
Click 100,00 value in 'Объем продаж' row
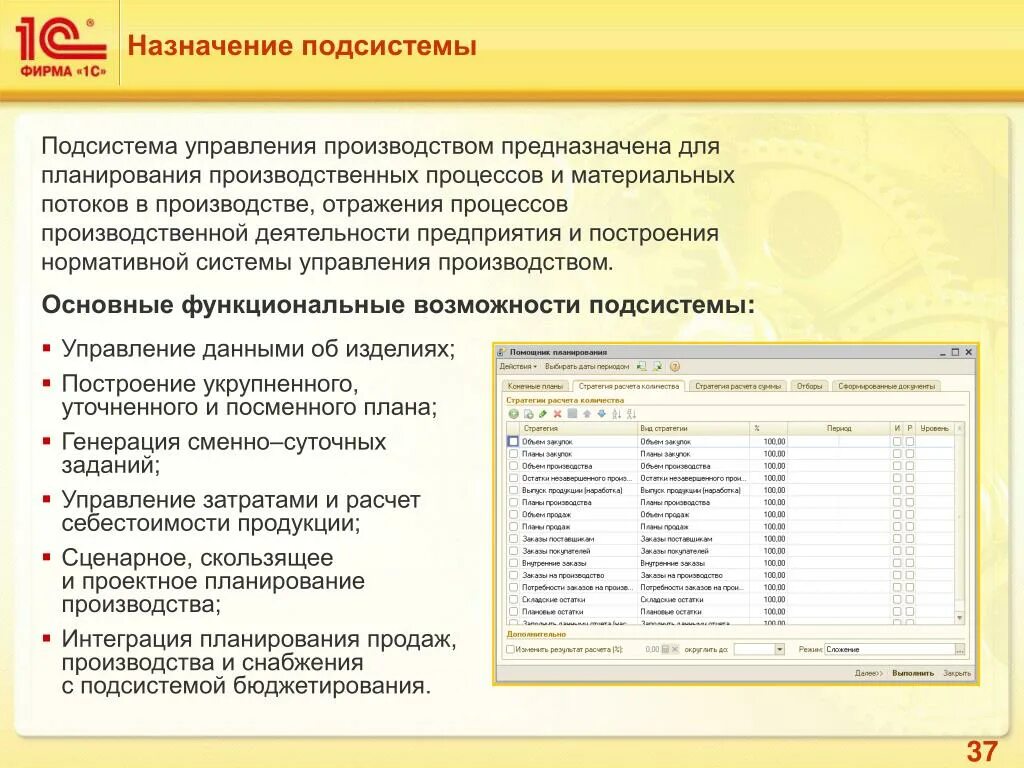click(x=775, y=515)
